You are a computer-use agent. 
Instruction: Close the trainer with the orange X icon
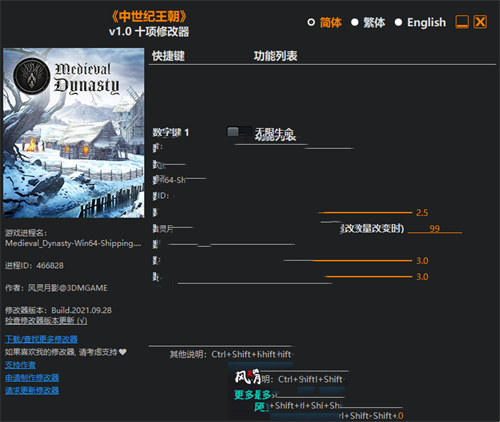(x=480, y=22)
